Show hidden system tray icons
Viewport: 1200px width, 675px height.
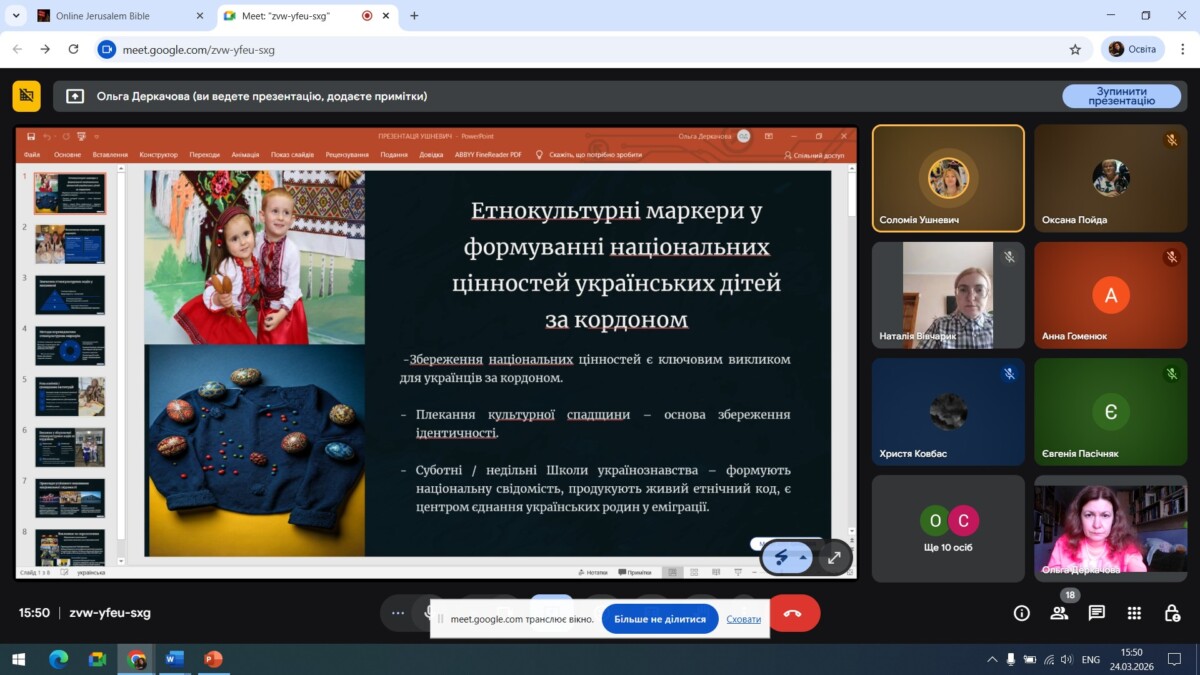pos(992,659)
